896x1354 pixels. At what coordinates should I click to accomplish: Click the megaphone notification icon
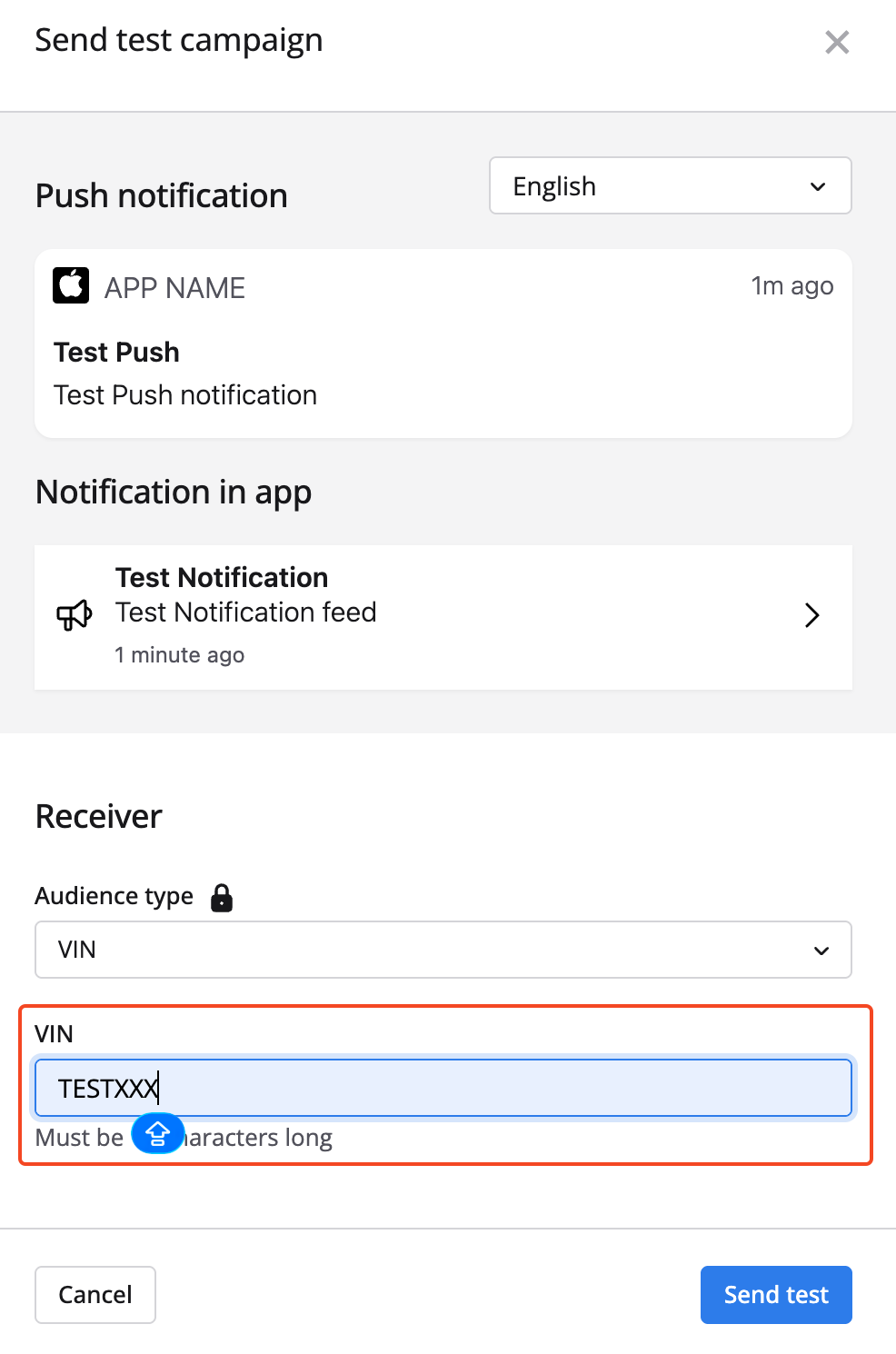click(75, 615)
